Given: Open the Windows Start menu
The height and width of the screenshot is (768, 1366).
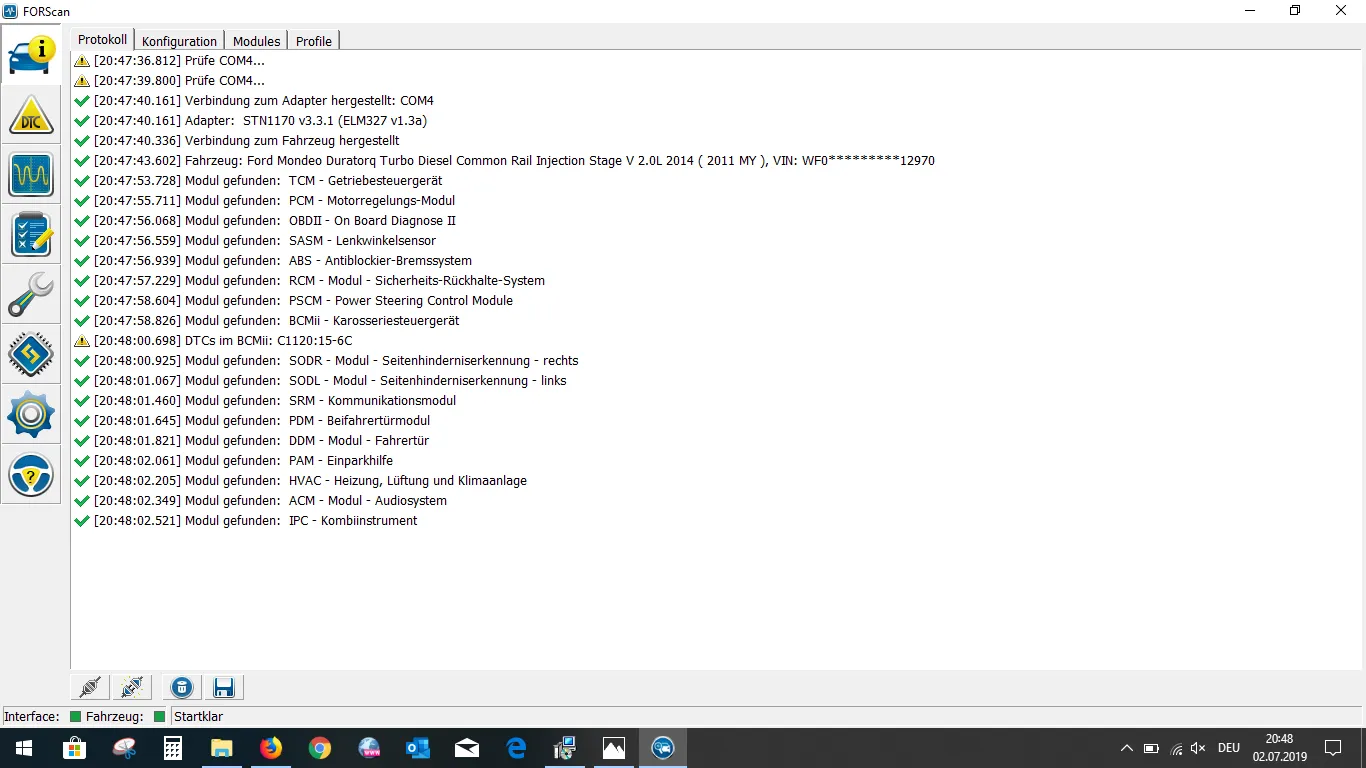Looking at the screenshot, I should click(23, 748).
